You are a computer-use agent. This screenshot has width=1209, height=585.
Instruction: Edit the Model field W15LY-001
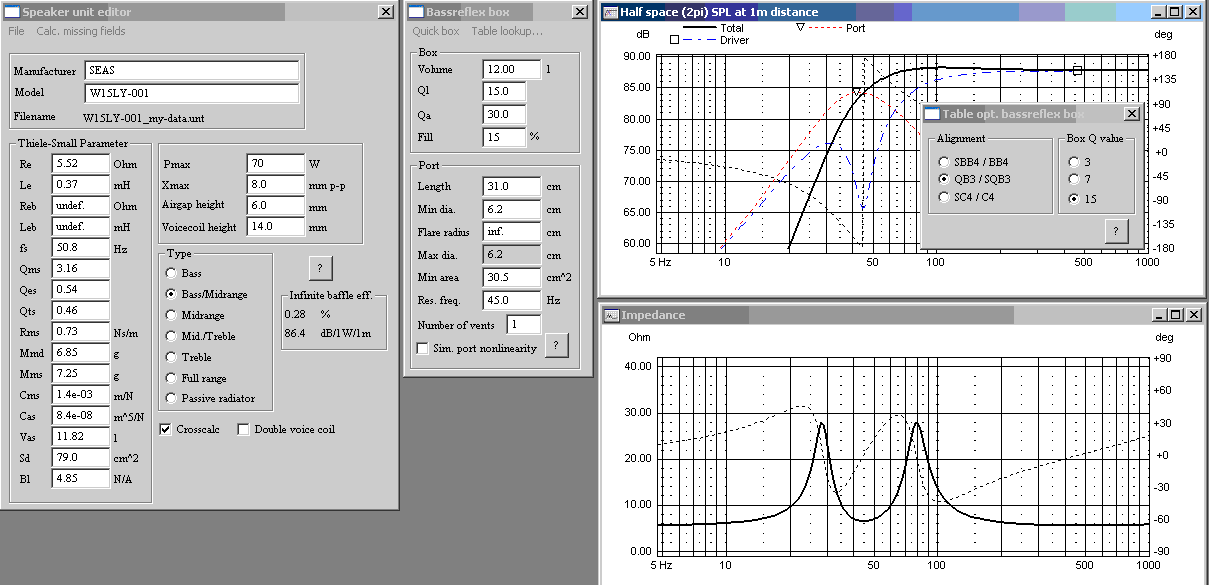pyautogui.click(x=192, y=93)
